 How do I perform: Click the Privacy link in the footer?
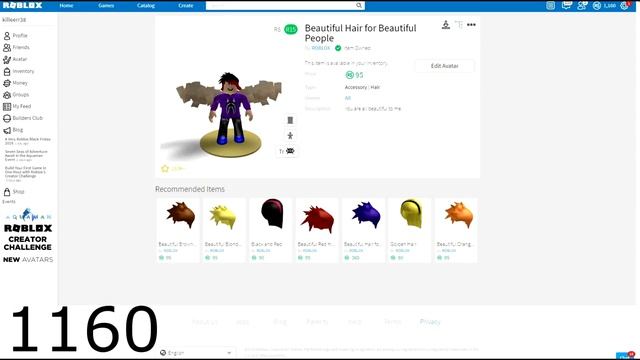[430, 322]
